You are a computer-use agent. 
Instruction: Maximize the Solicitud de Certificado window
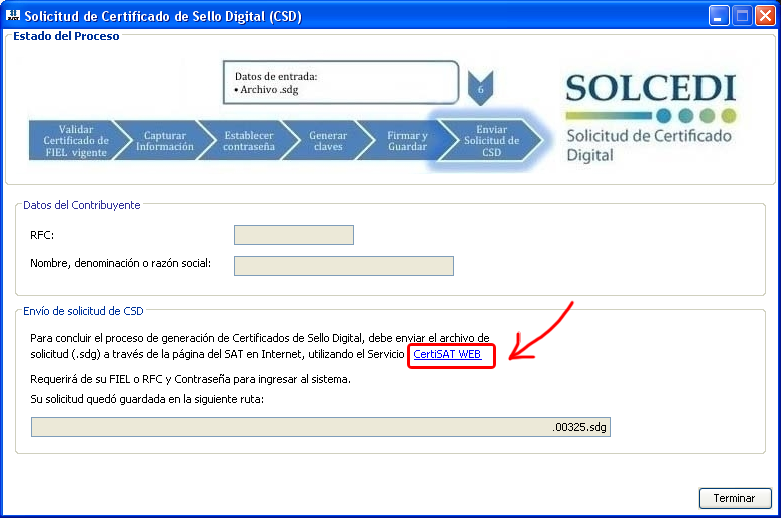(x=742, y=16)
